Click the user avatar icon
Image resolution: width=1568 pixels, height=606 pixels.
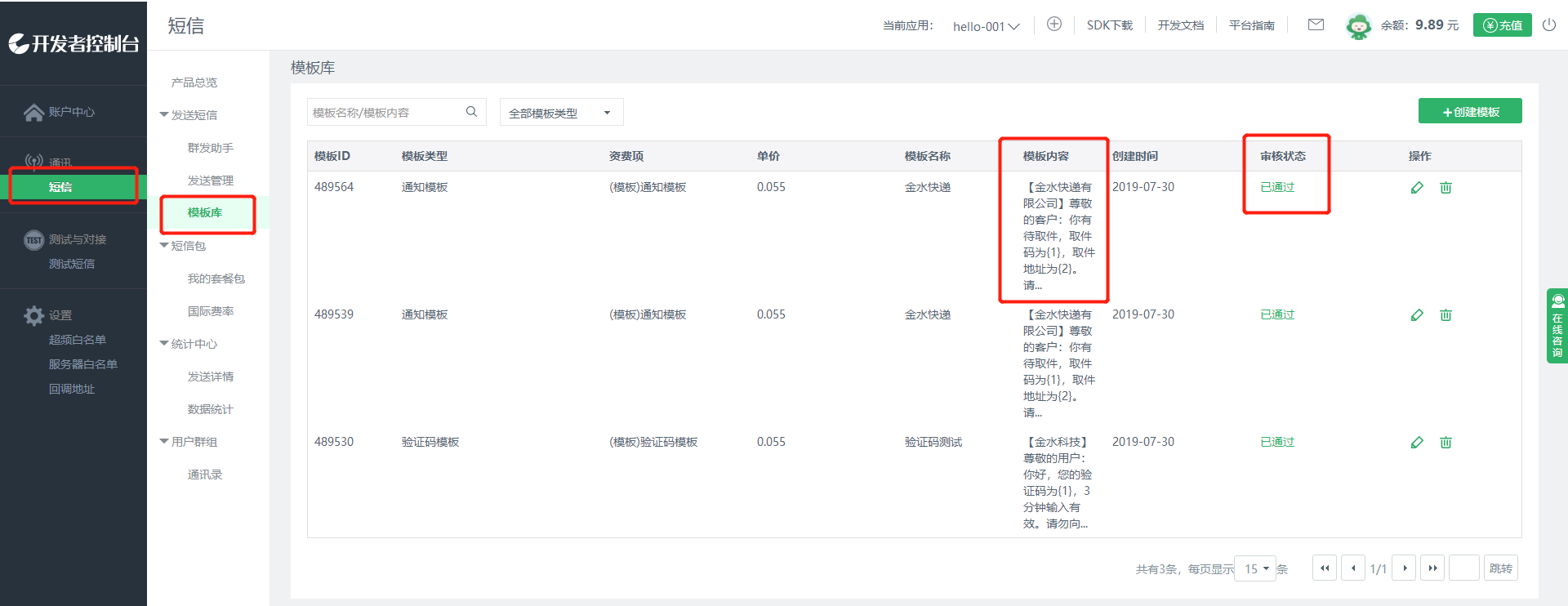1358,26
